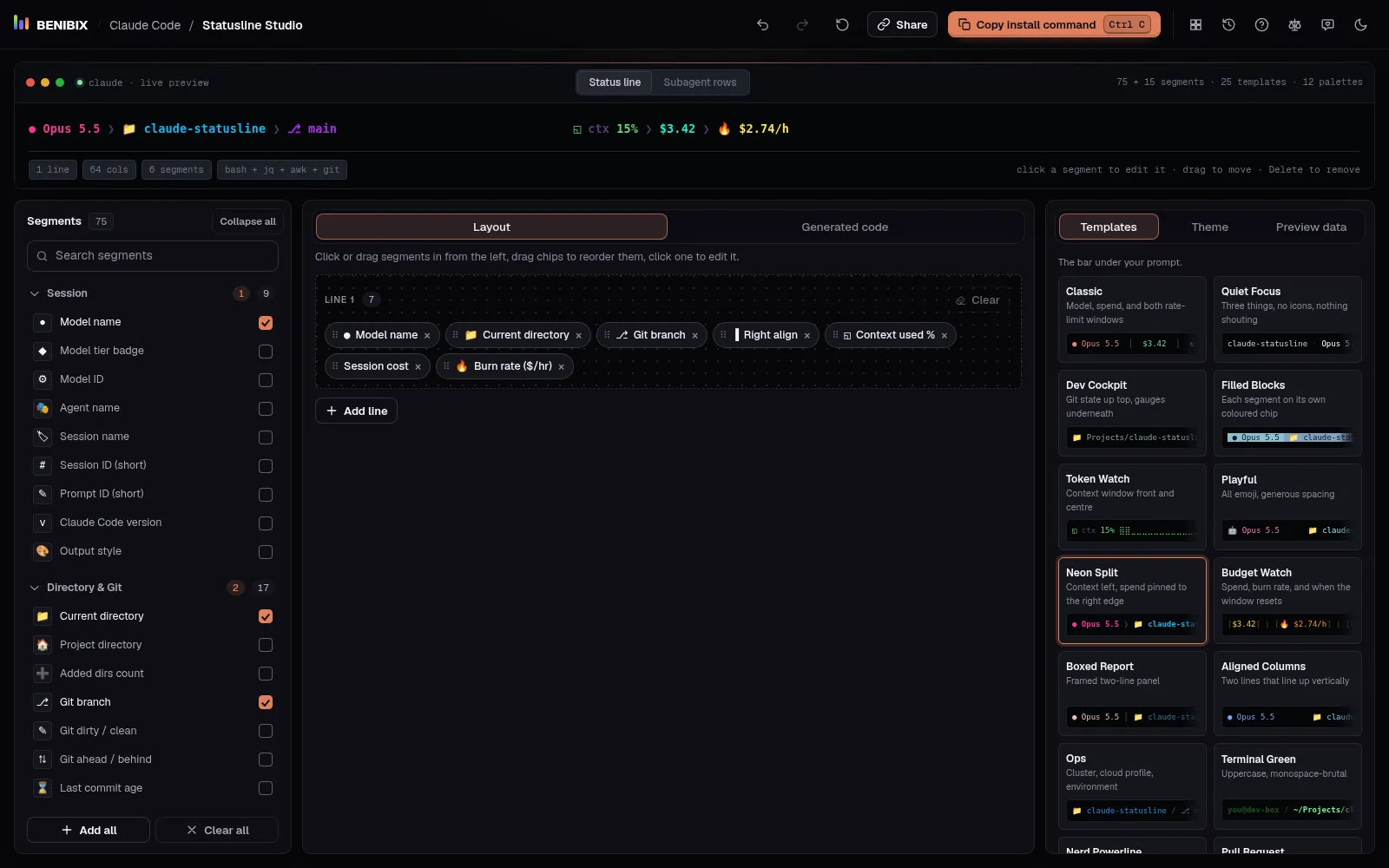Screen dimensions: 1389x868
Task: Click Copy install command button
Action: tap(1054, 24)
